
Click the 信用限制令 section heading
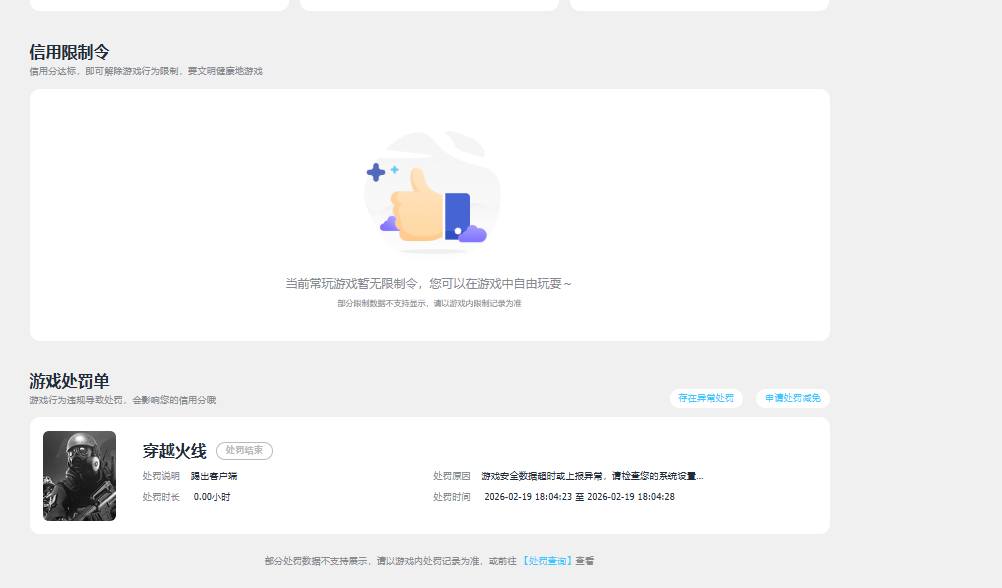69,52
